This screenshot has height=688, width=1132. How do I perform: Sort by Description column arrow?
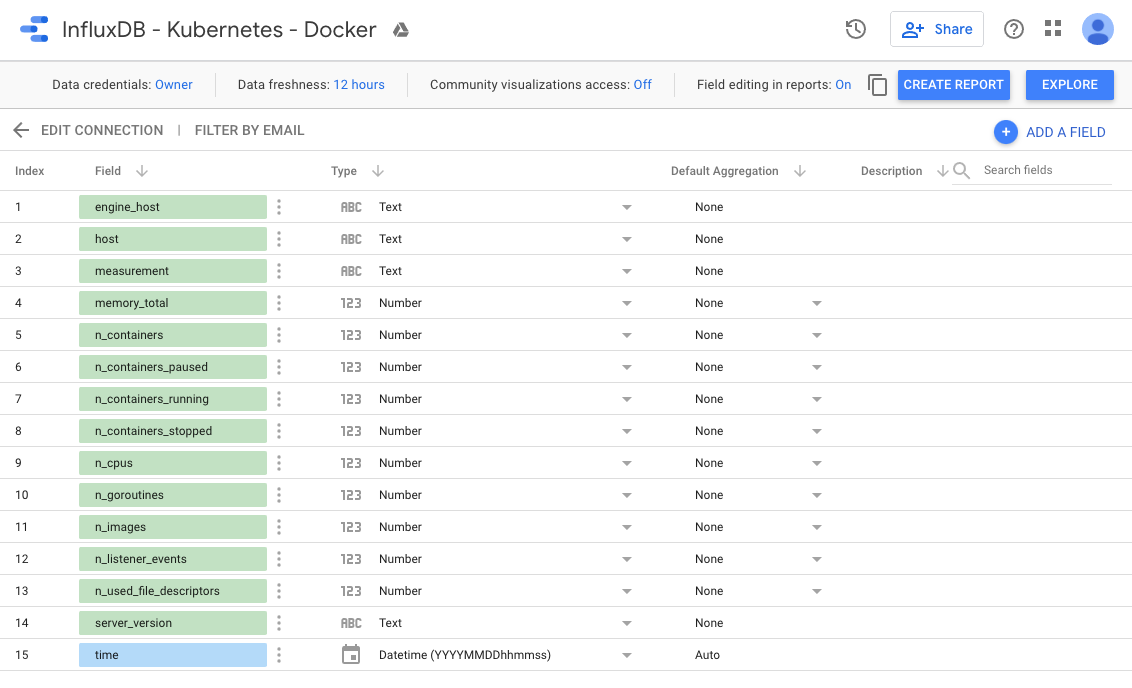942,171
